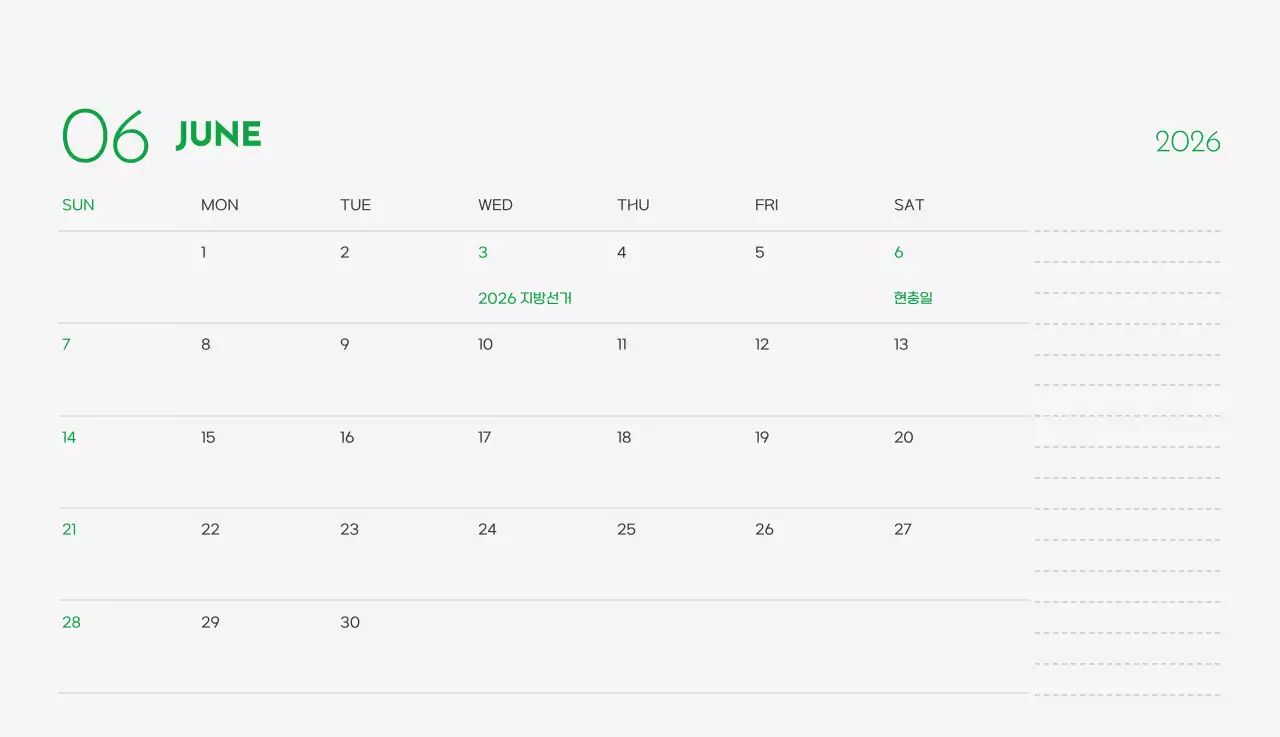Screen dimensions: 1280x737
Task: Click the WED column header
Action: pos(495,205)
